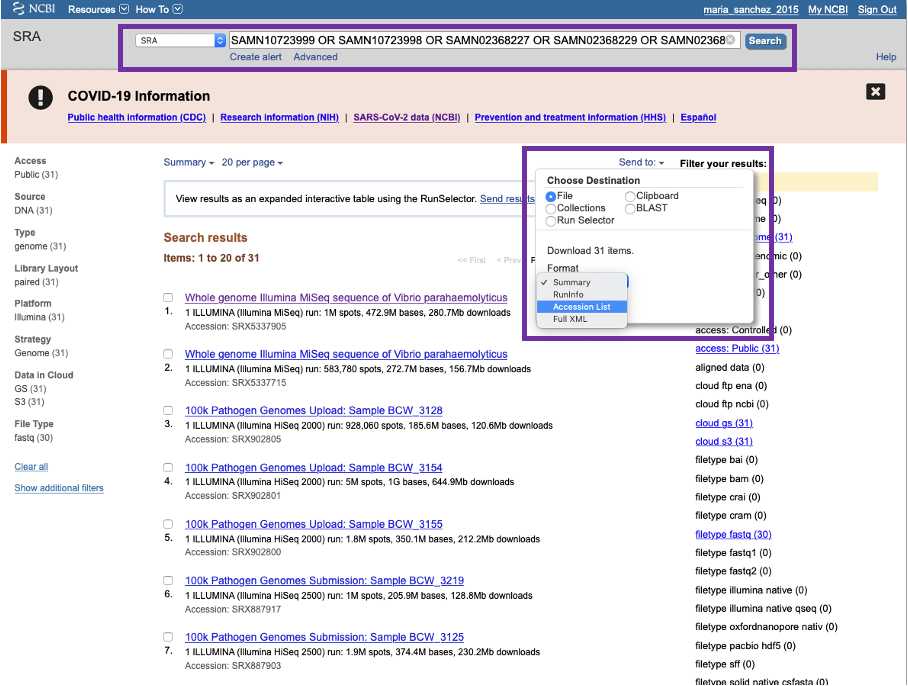The width and height of the screenshot is (908, 686).
Task: Clear the search query text
Action: 731,41
